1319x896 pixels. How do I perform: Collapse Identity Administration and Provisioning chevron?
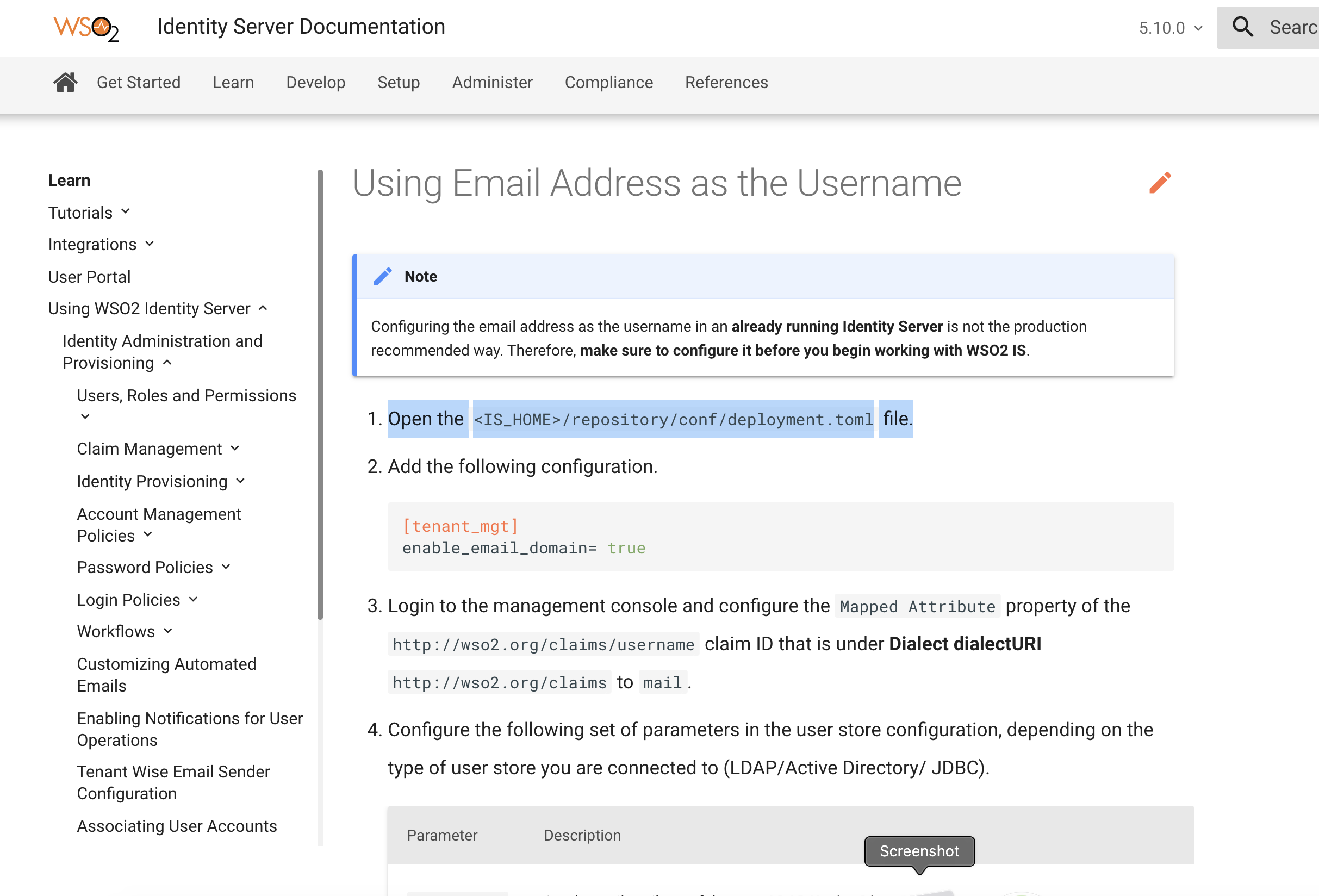(x=167, y=362)
